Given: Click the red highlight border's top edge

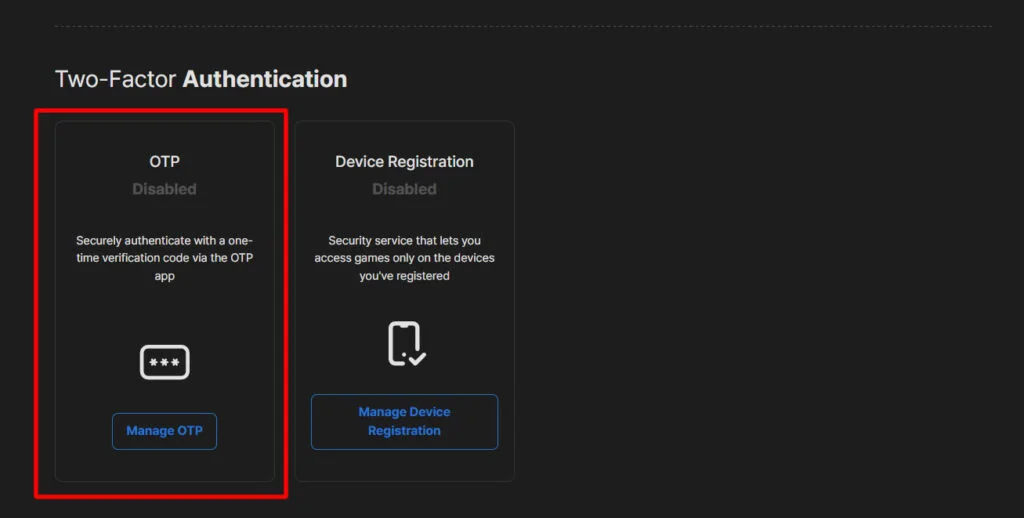Looking at the screenshot, I should (x=160, y=111).
